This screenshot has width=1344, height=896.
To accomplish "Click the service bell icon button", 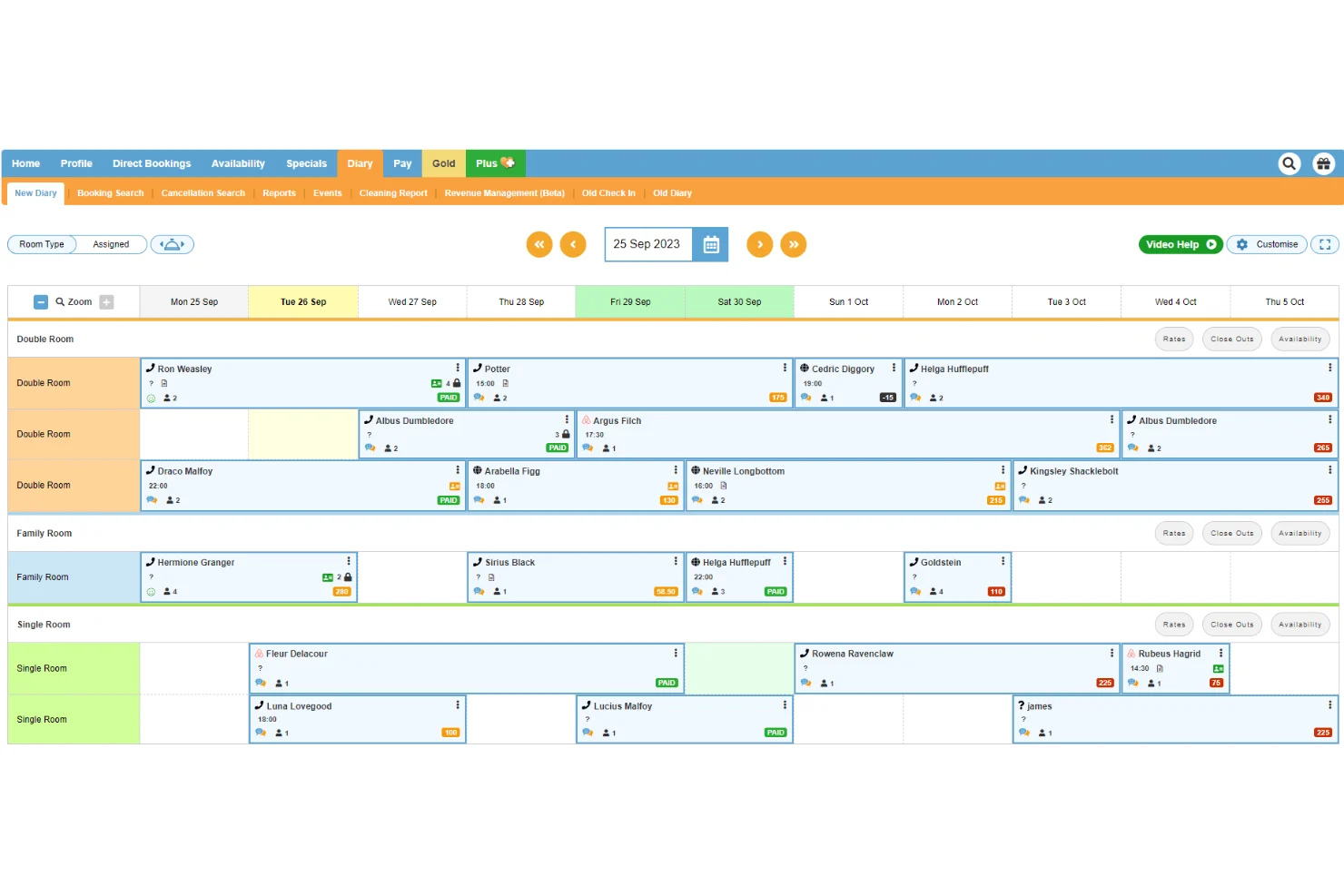I will pyautogui.click(x=173, y=244).
